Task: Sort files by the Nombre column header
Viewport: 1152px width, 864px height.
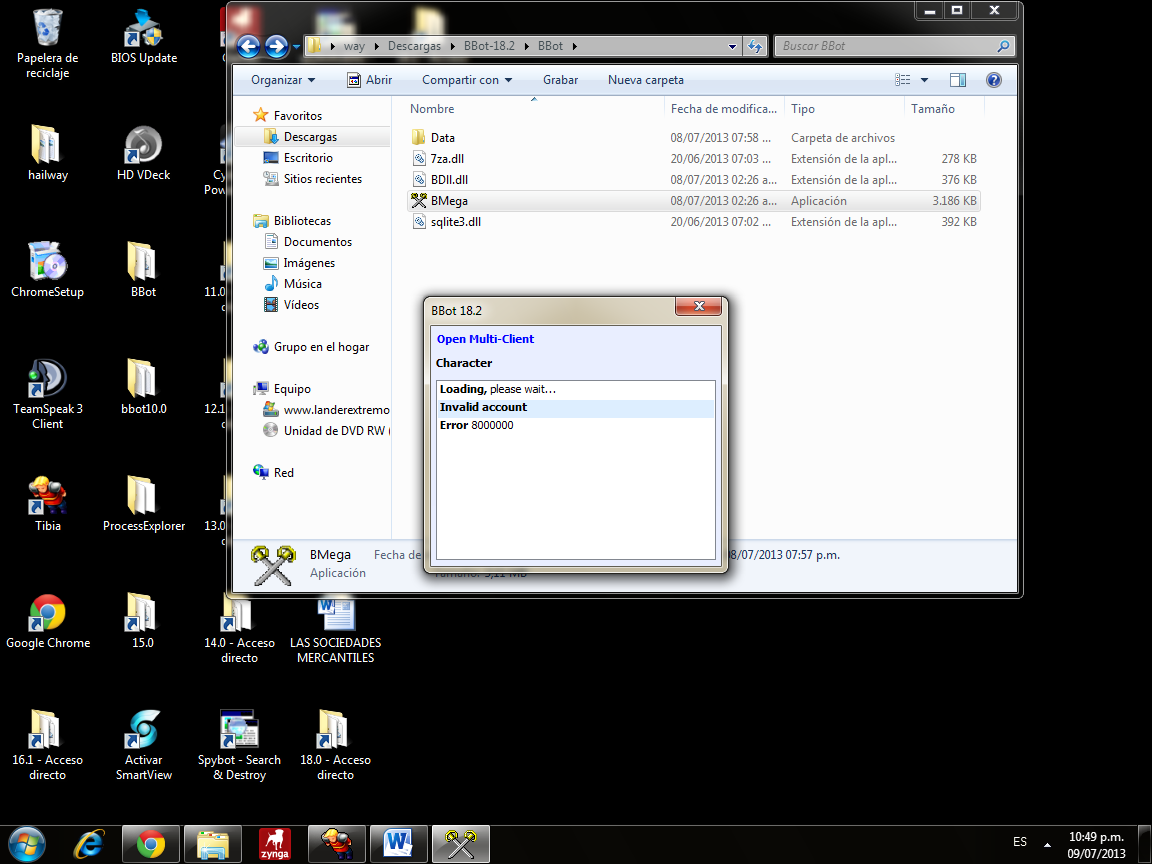Action: click(432, 109)
